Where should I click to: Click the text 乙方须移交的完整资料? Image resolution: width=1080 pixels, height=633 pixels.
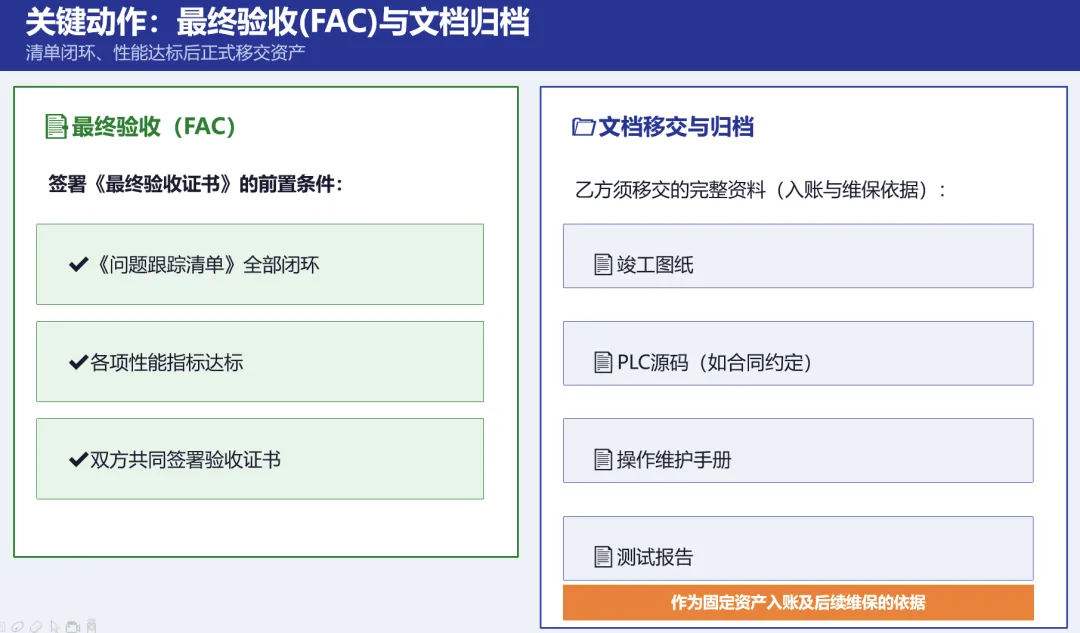[x=670, y=189]
